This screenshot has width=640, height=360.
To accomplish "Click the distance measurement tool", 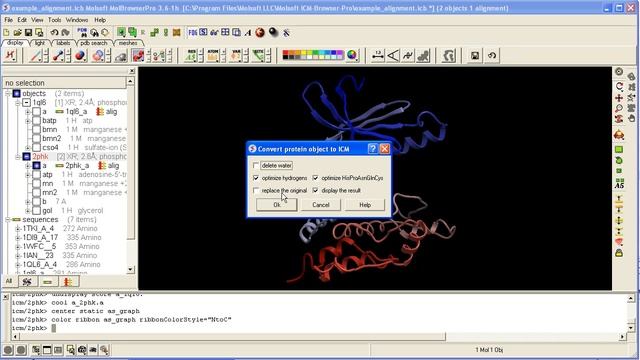I will point(378,56).
